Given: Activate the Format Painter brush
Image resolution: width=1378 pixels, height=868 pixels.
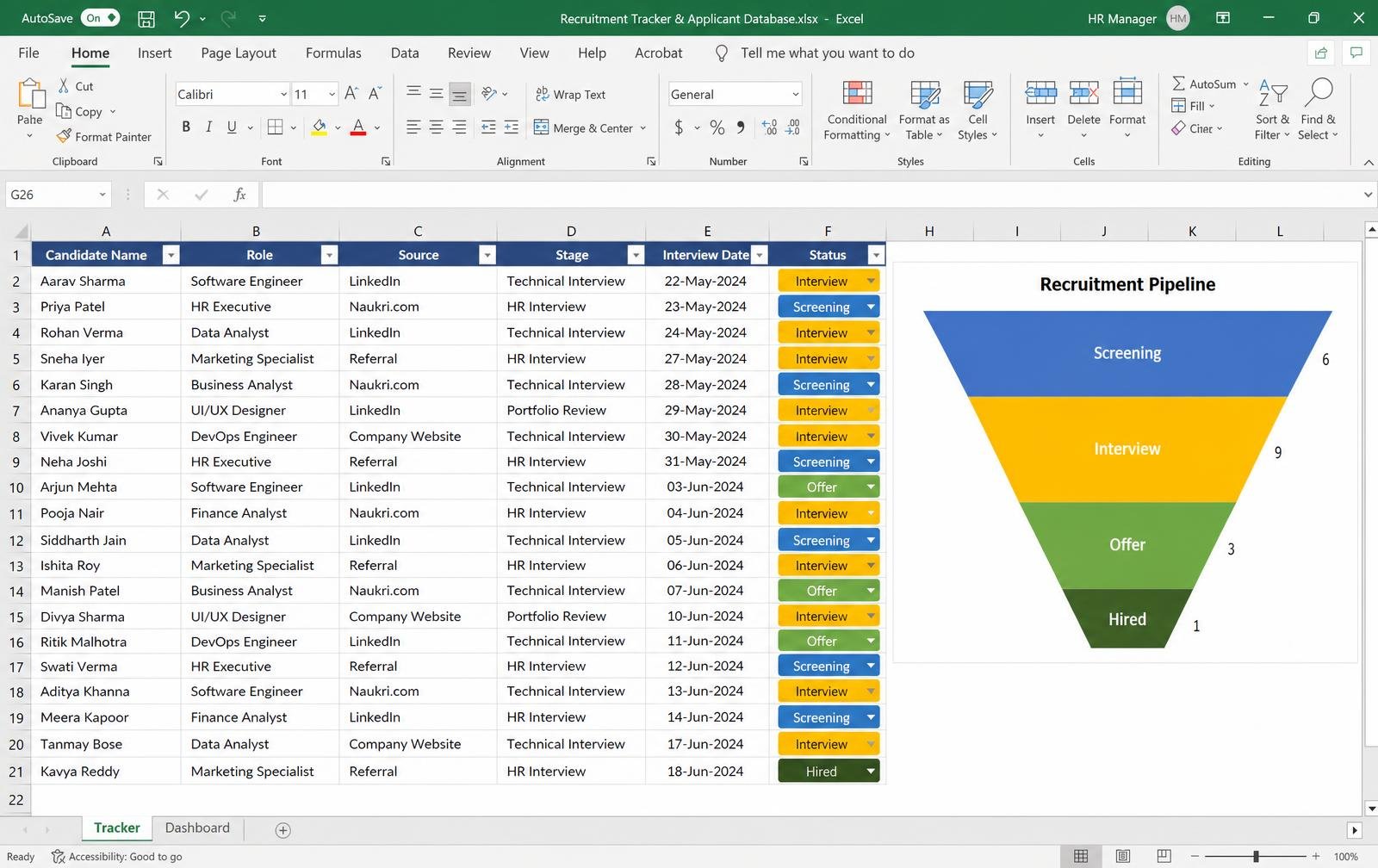Looking at the screenshot, I should point(103,136).
